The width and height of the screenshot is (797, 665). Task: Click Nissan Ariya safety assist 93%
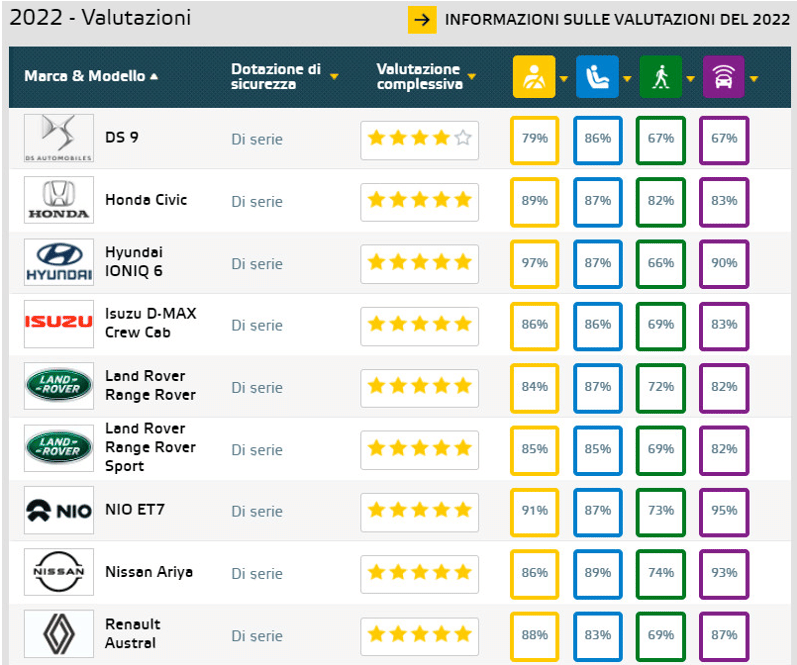[x=724, y=575]
